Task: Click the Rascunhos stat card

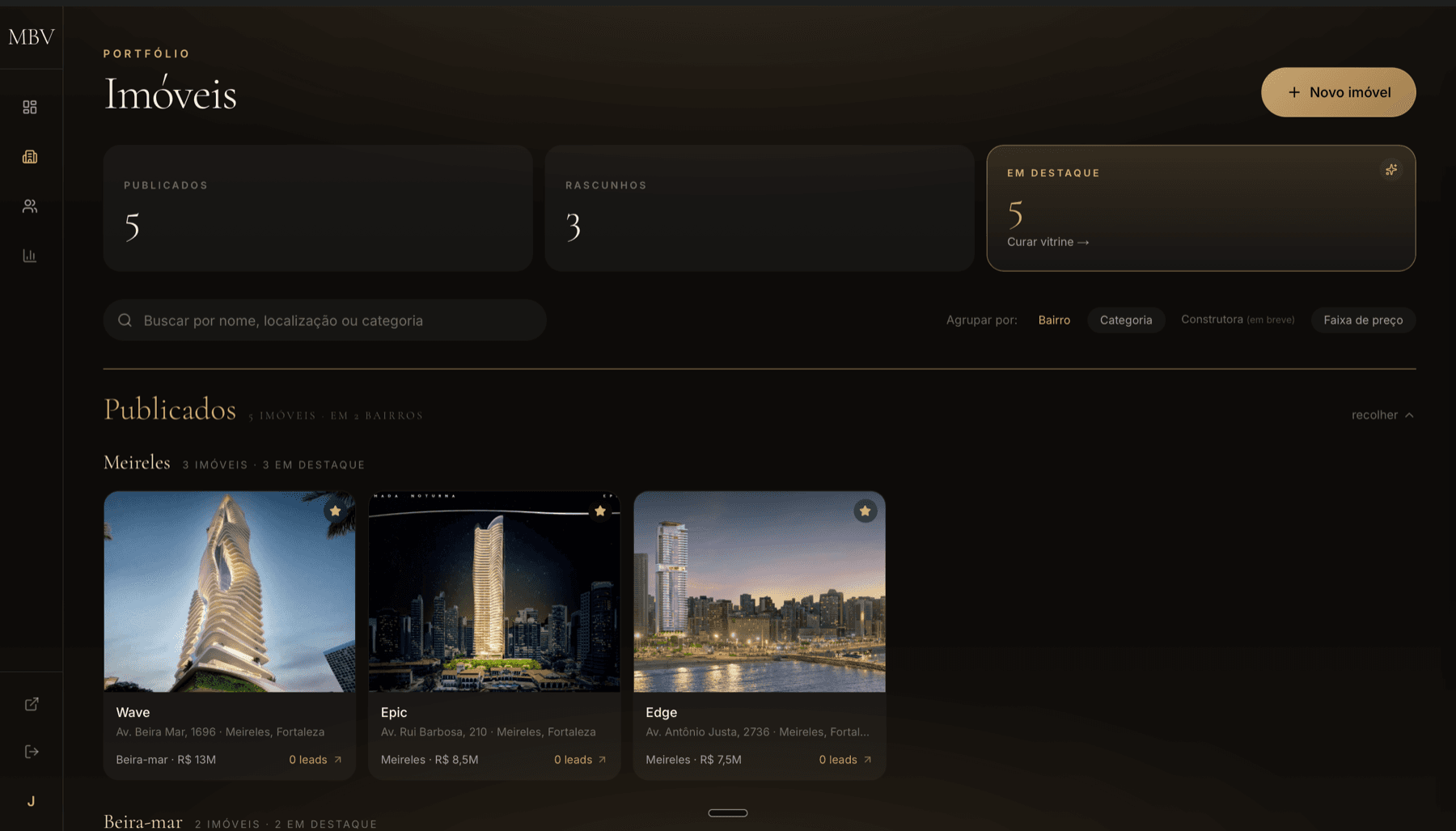Action: [x=760, y=208]
